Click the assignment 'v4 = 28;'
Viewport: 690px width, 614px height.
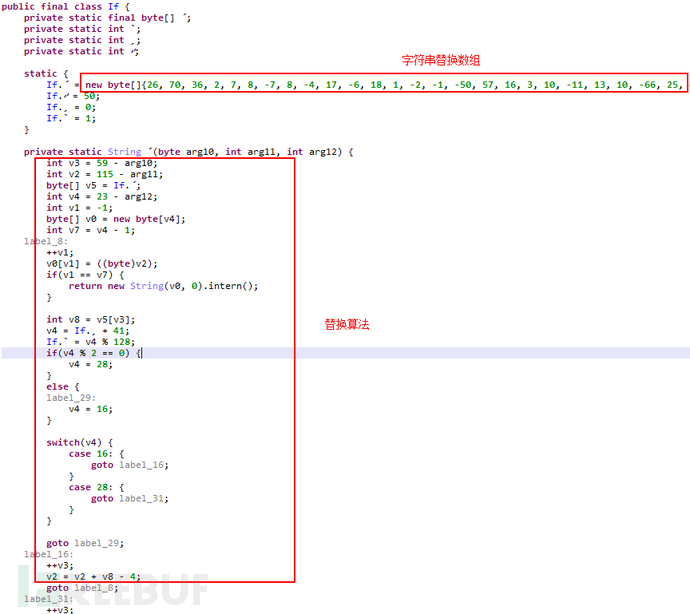(91, 364)
